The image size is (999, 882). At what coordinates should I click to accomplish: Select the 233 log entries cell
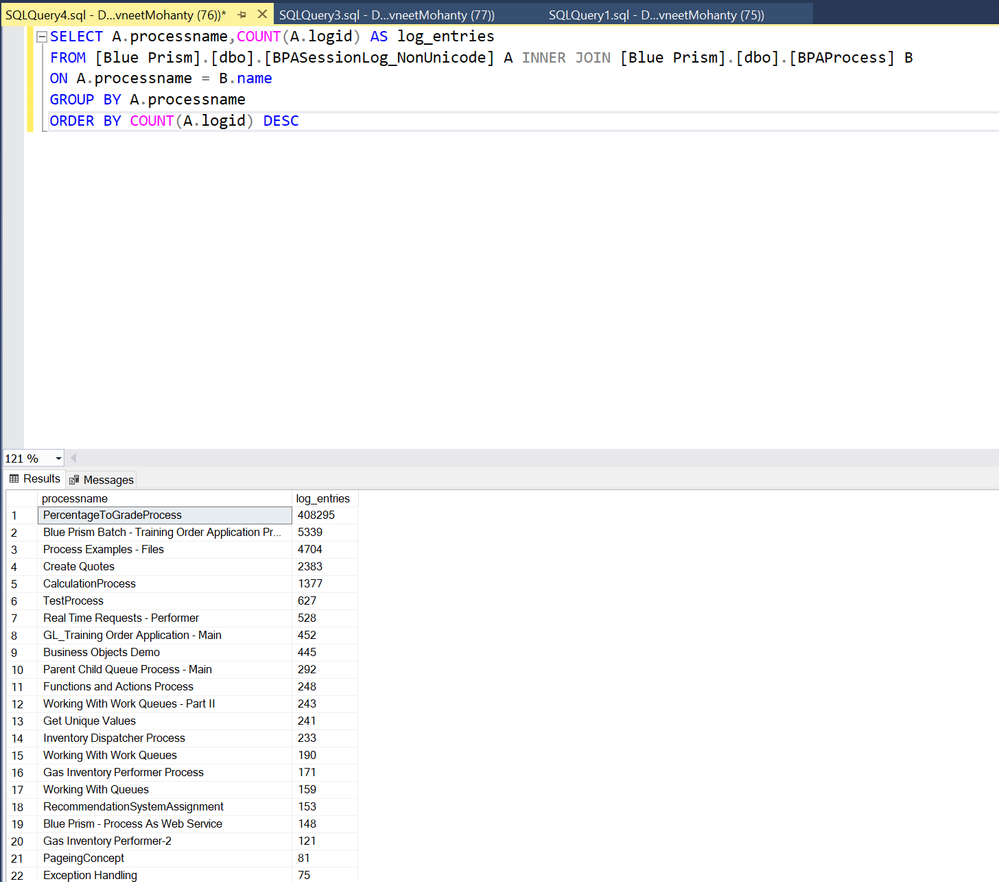coord(324,739)
